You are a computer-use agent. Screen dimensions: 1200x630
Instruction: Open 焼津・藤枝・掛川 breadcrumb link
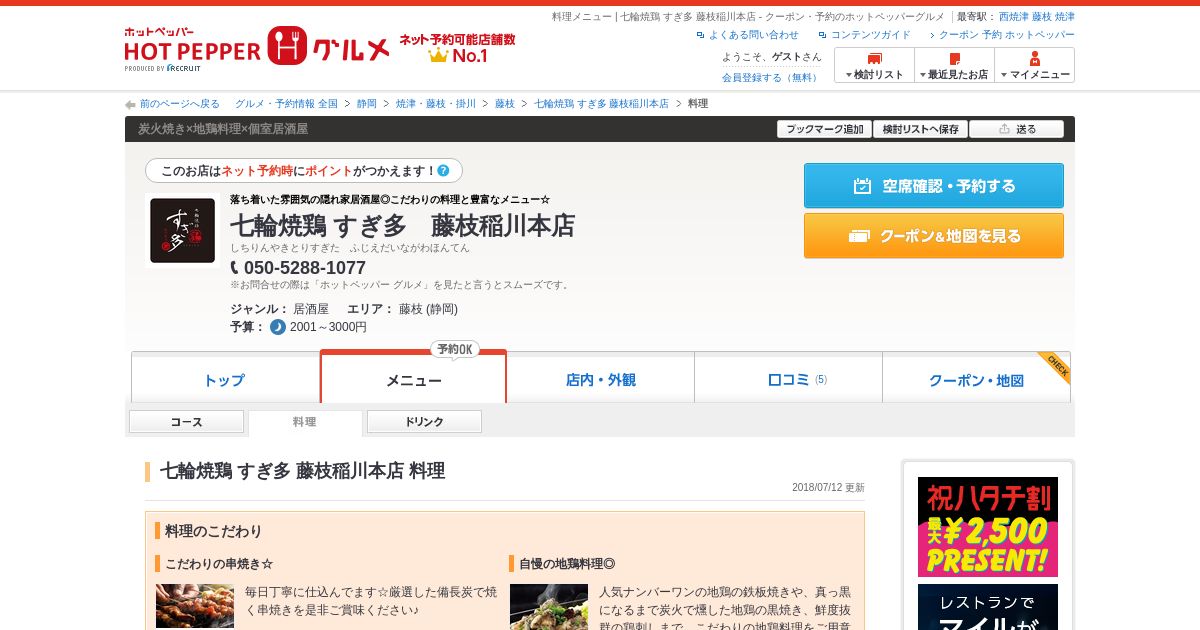point(436,104)
